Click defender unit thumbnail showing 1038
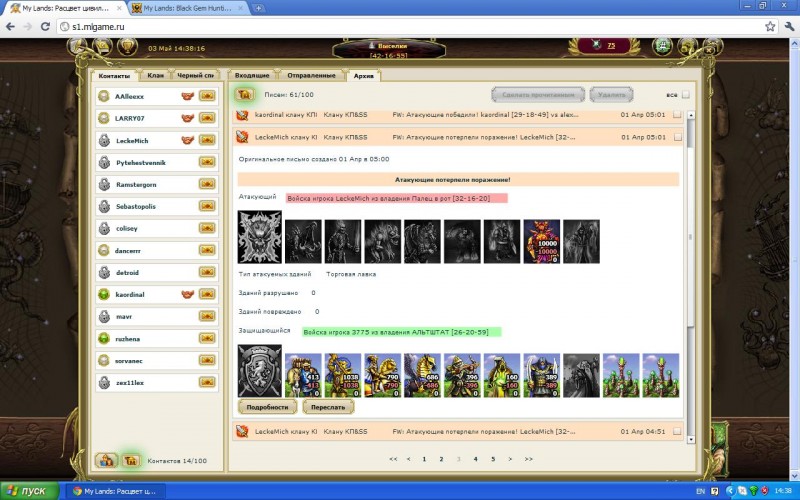 [343, 375]
